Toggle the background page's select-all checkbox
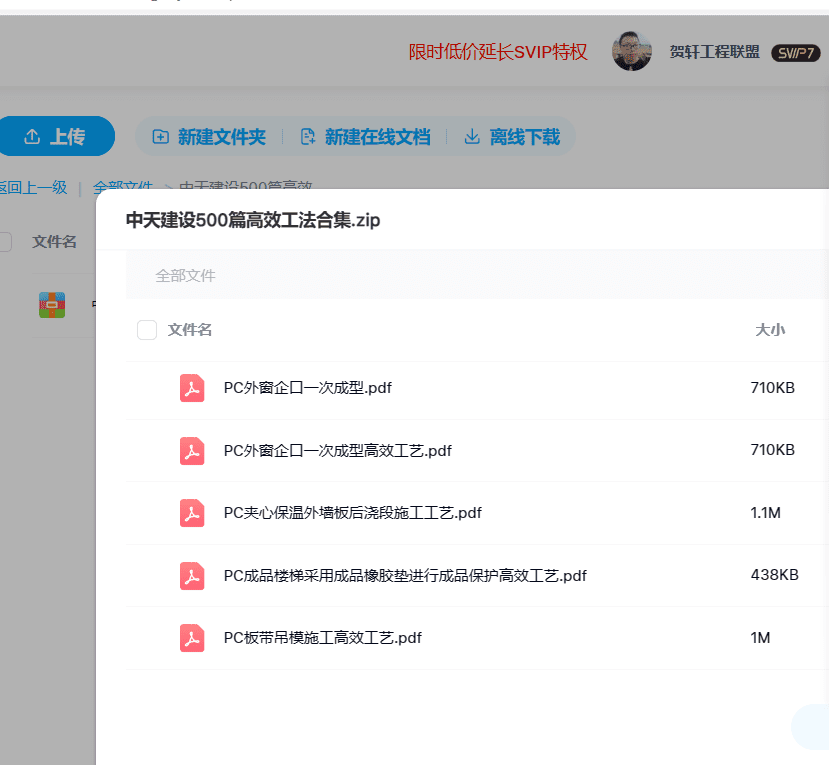 (x=5, y=242)
